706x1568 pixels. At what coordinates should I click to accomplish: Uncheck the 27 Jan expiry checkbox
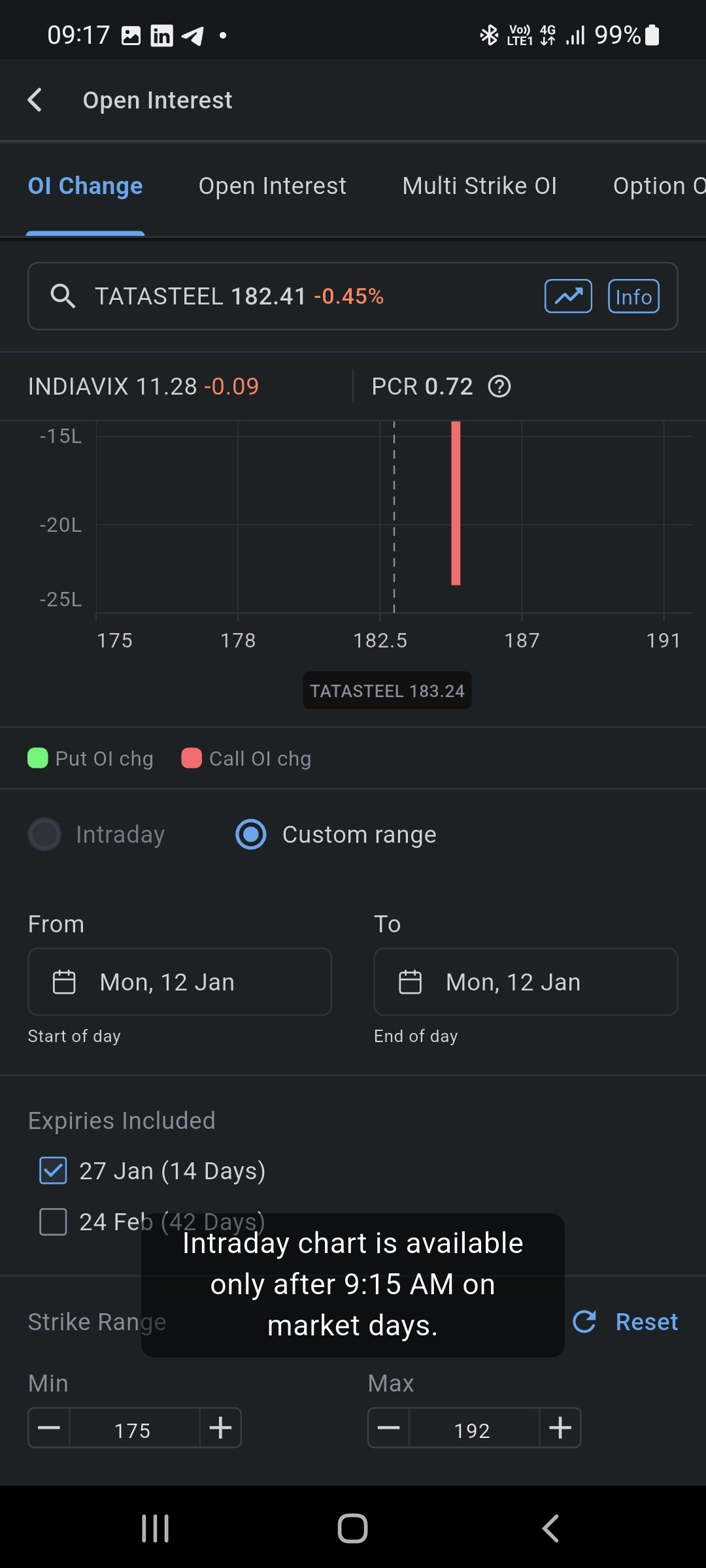(x=53, y=1171)
